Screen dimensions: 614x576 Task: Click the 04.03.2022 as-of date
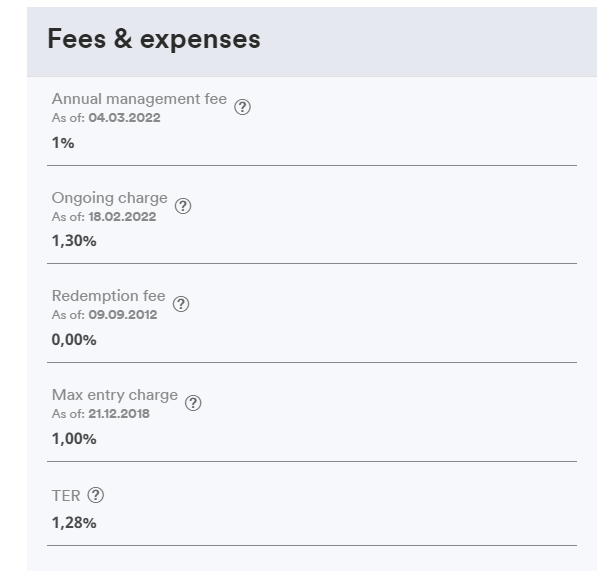123,118
